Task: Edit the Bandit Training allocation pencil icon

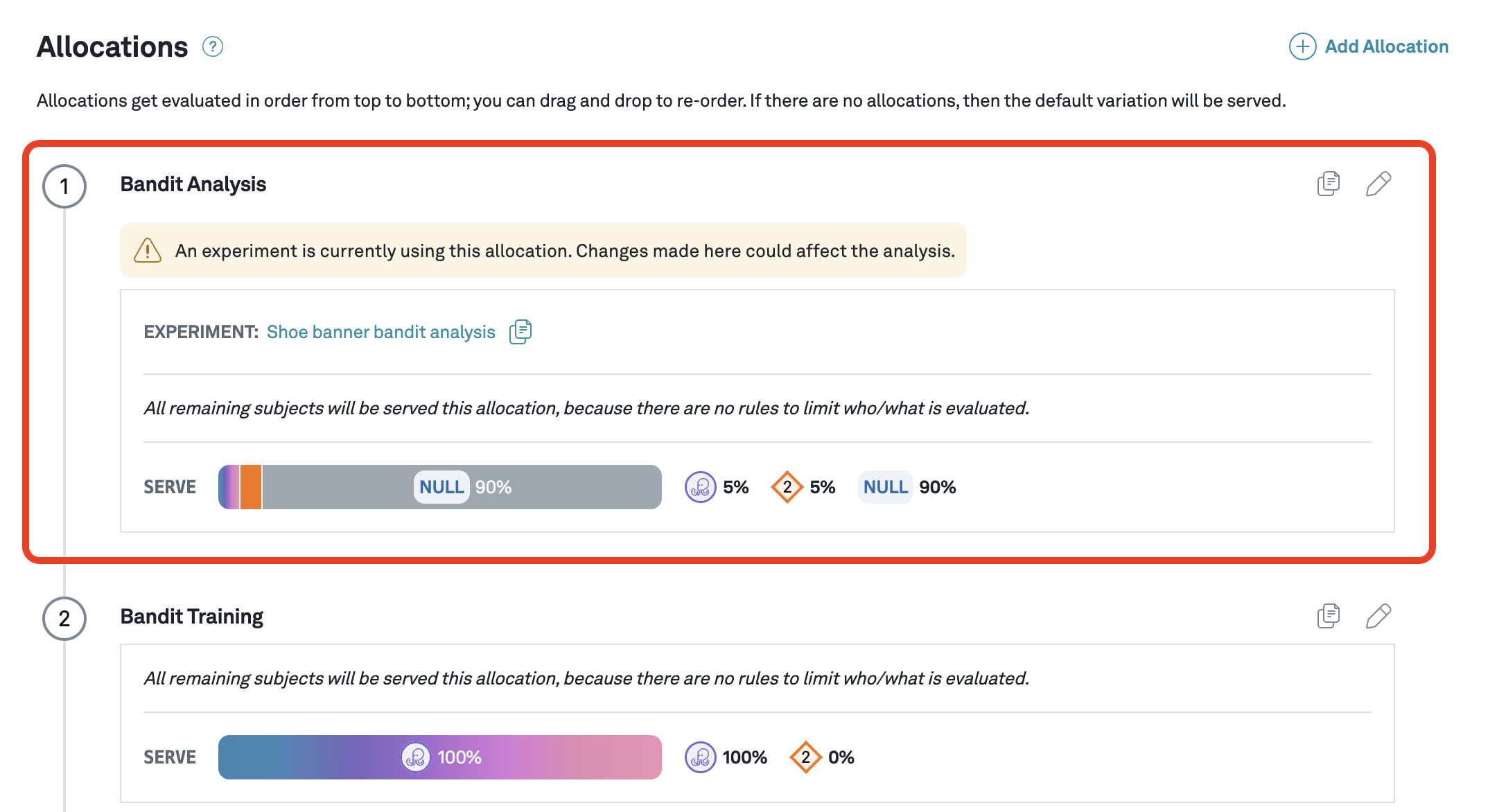Action: [1378, 616]
